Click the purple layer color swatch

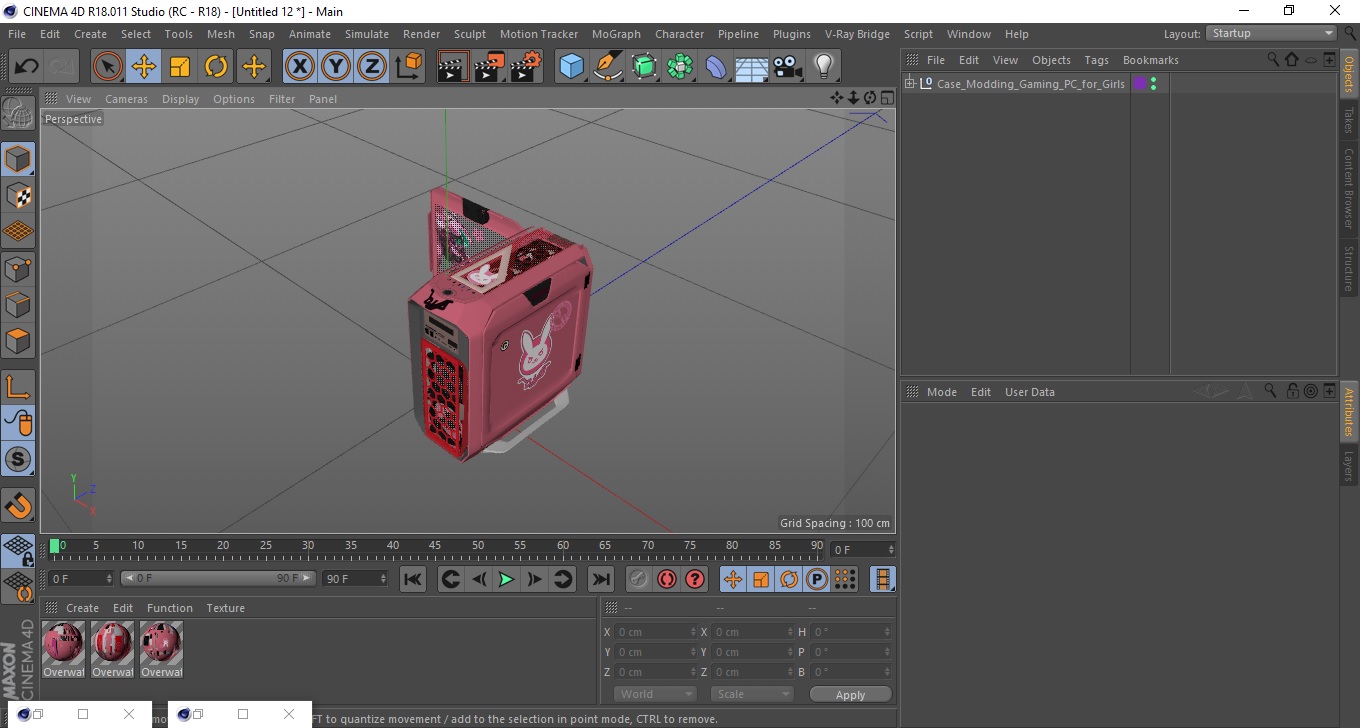click(x=1140, y=84)
